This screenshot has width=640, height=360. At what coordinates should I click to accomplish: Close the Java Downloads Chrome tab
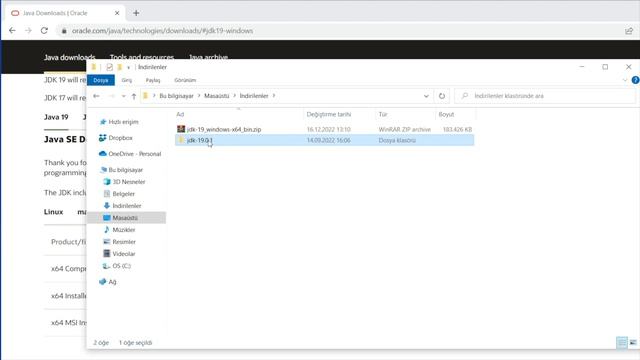point(117,13)
